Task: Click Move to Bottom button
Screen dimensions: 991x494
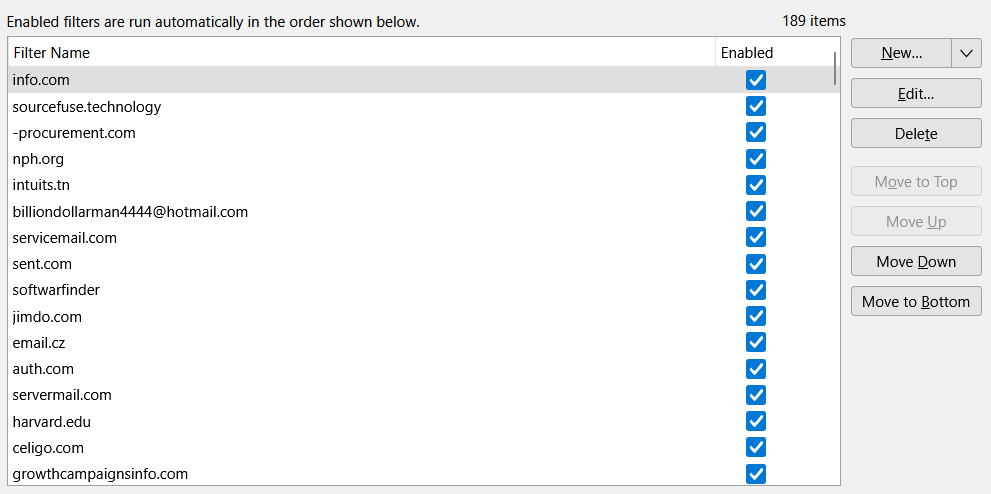Action: pos(916,302)
